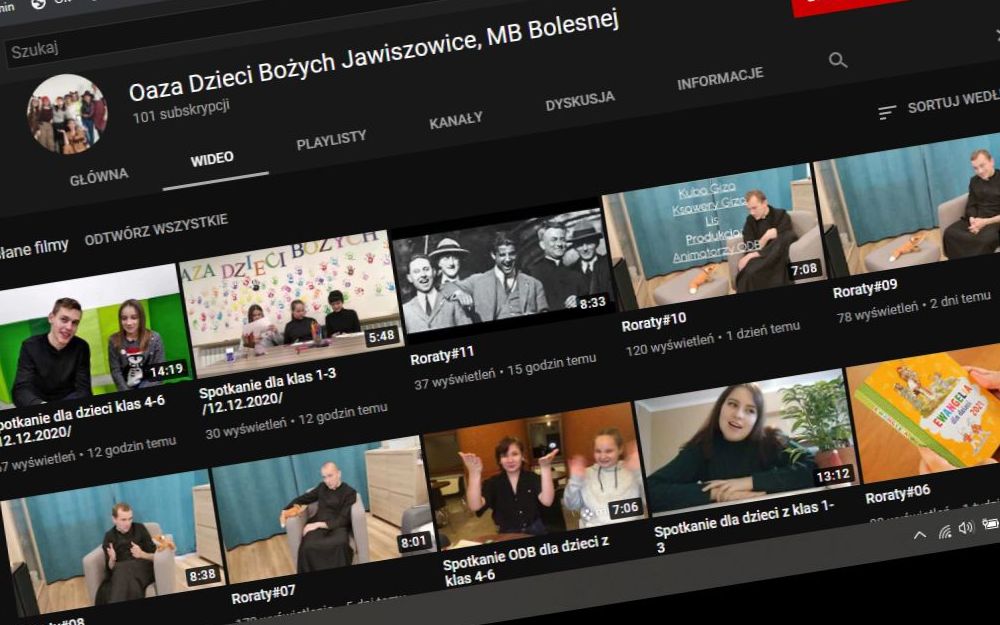Click the battery status tray icon
The width and height of the screenshot is (1000, 625).
pos(990,523)
